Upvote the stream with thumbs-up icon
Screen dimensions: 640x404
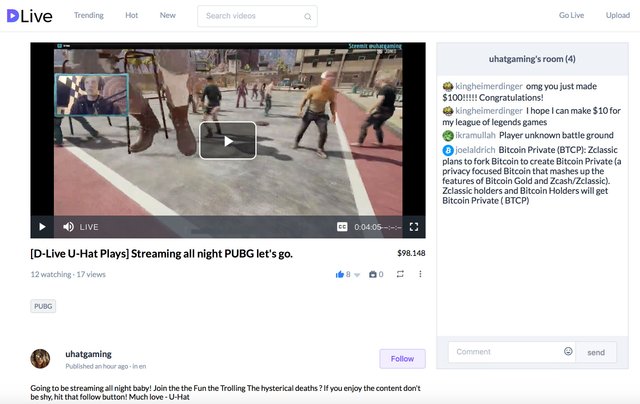tap(340, 274)
